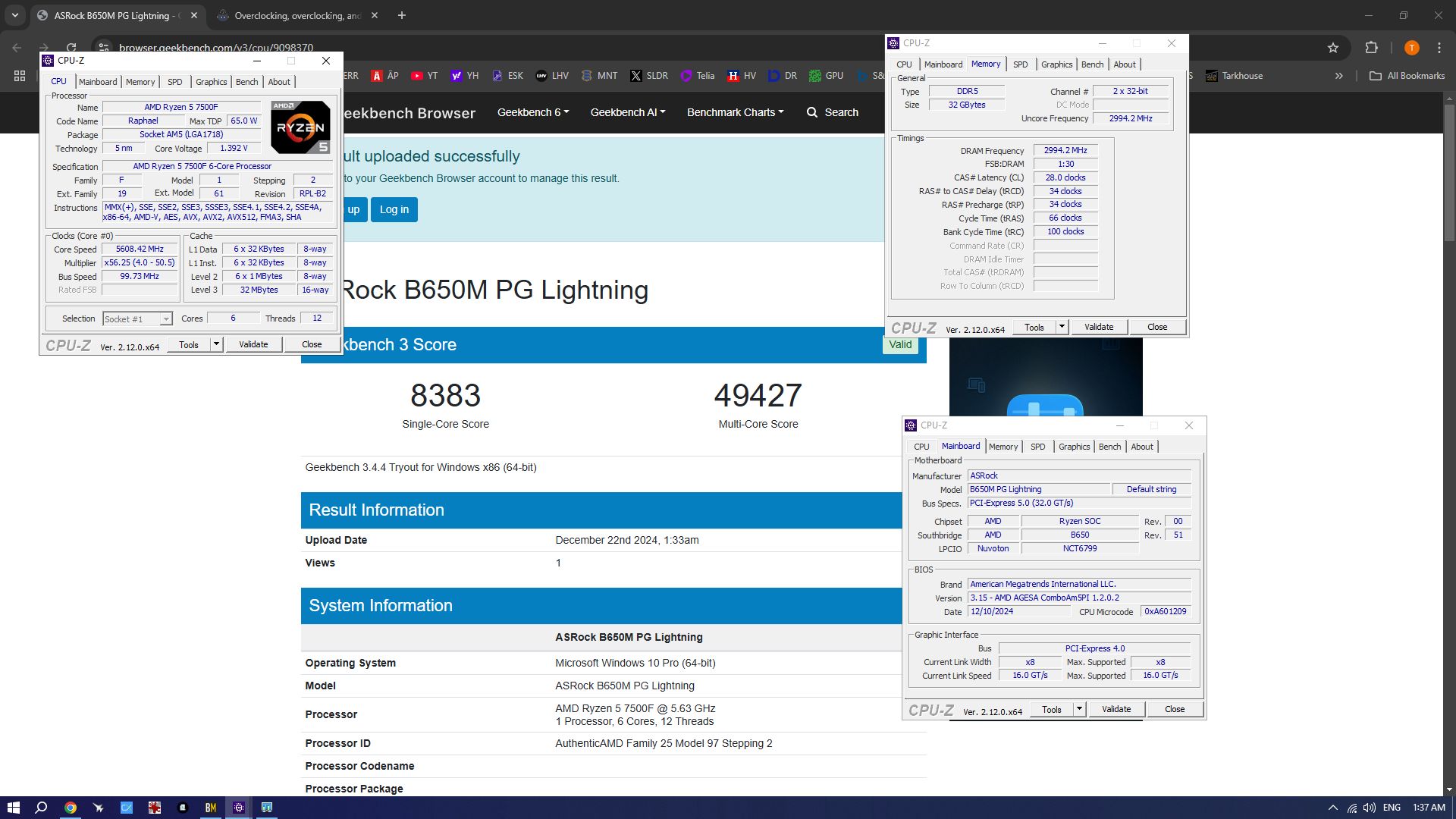Expand the Geekbench AI menu

click(628, 112)
